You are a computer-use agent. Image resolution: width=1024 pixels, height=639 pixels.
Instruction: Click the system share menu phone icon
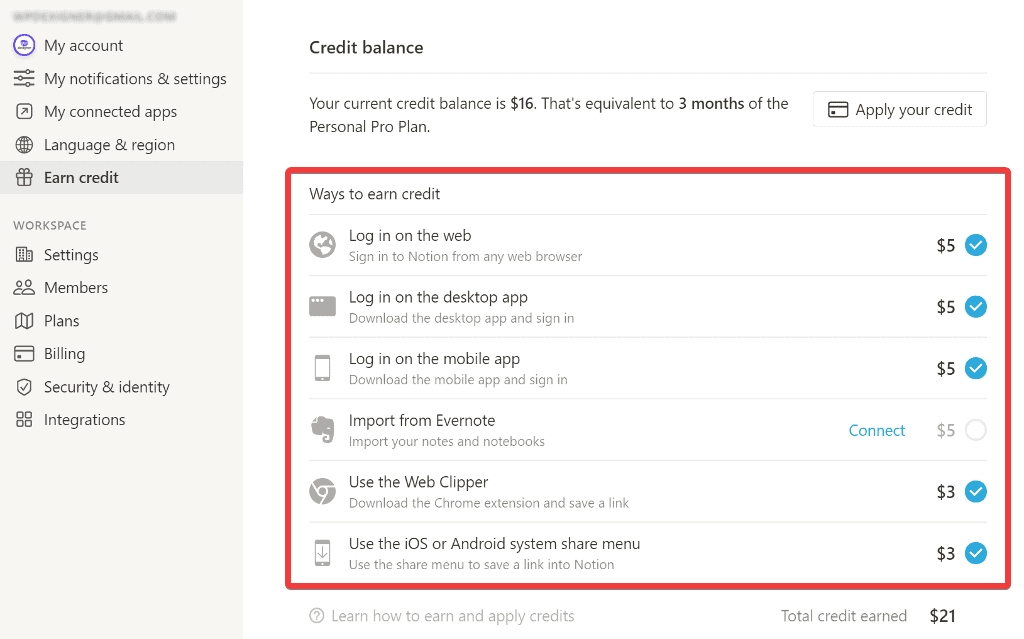[x=322, y=553]
